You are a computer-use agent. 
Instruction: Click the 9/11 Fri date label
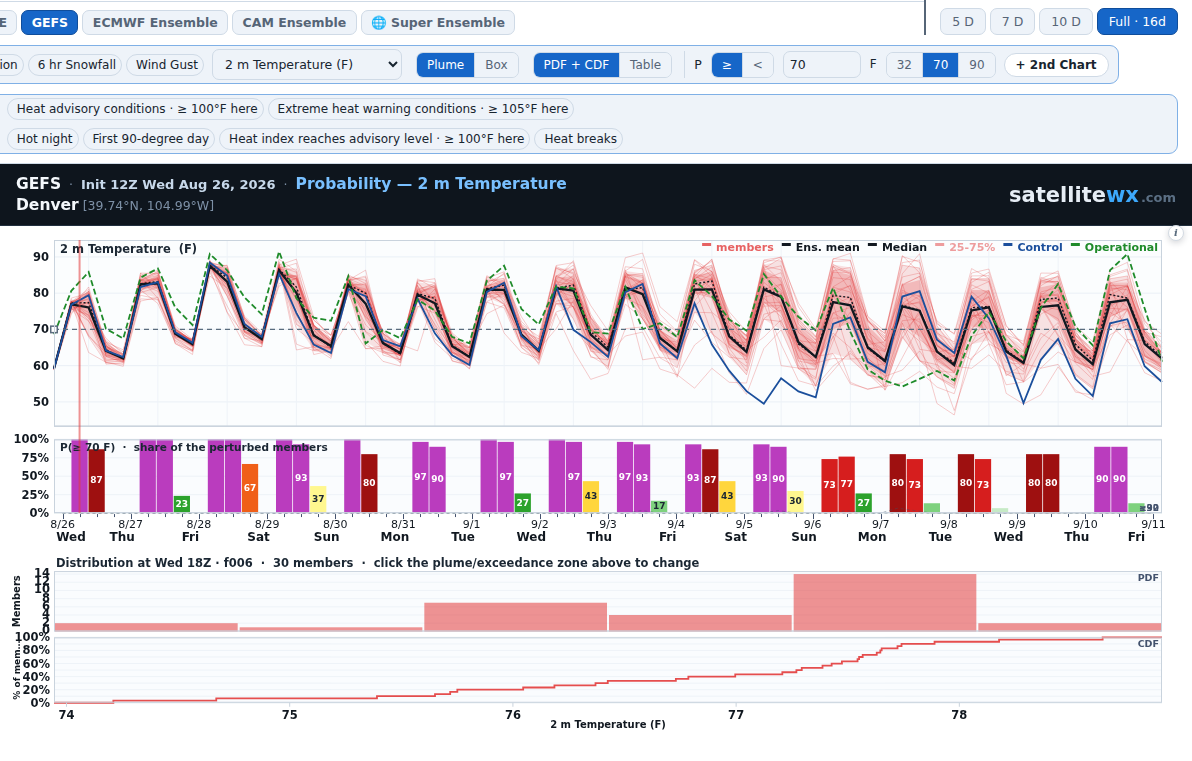tap(1145, 530)
